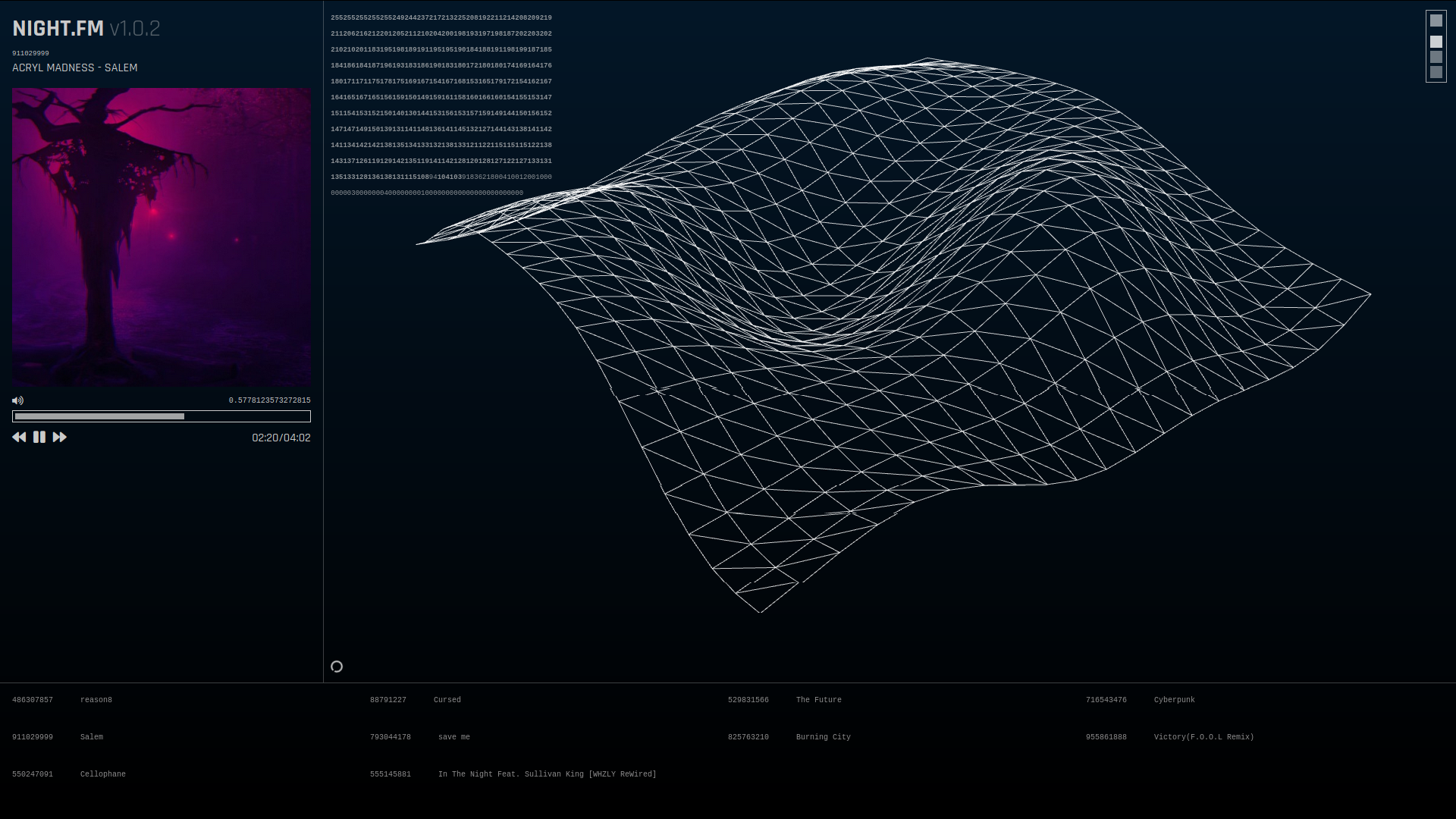Click the rewind/skip back button

pos(19,437)
